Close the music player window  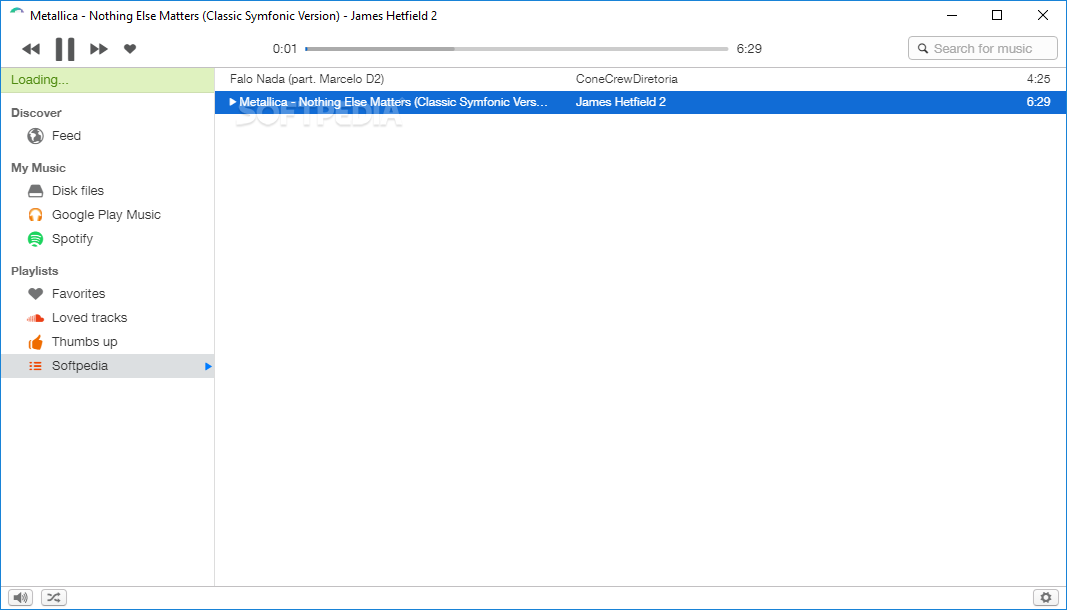(1043, 15)
